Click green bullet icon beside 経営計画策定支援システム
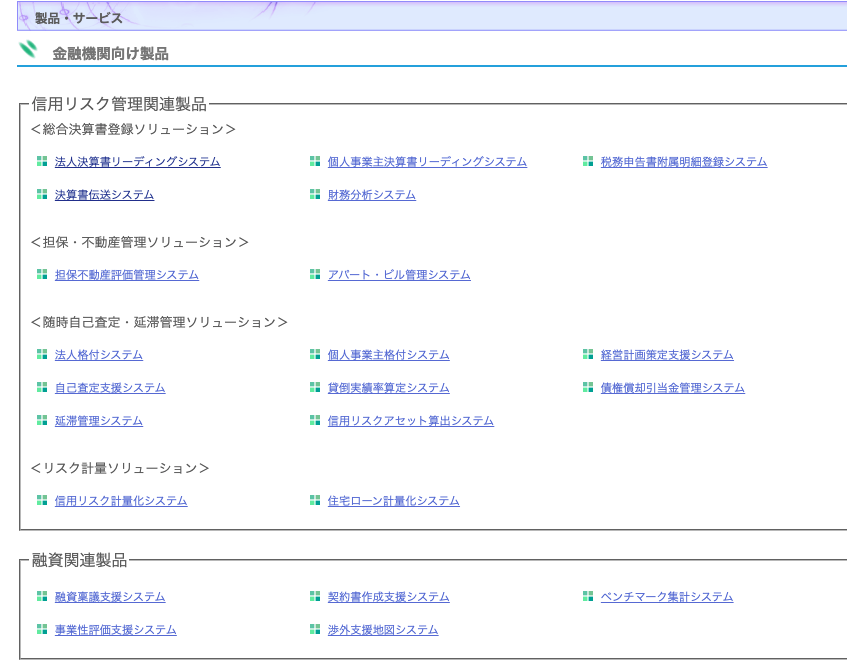This screenshot has height=663, width=847. [588, 354]
